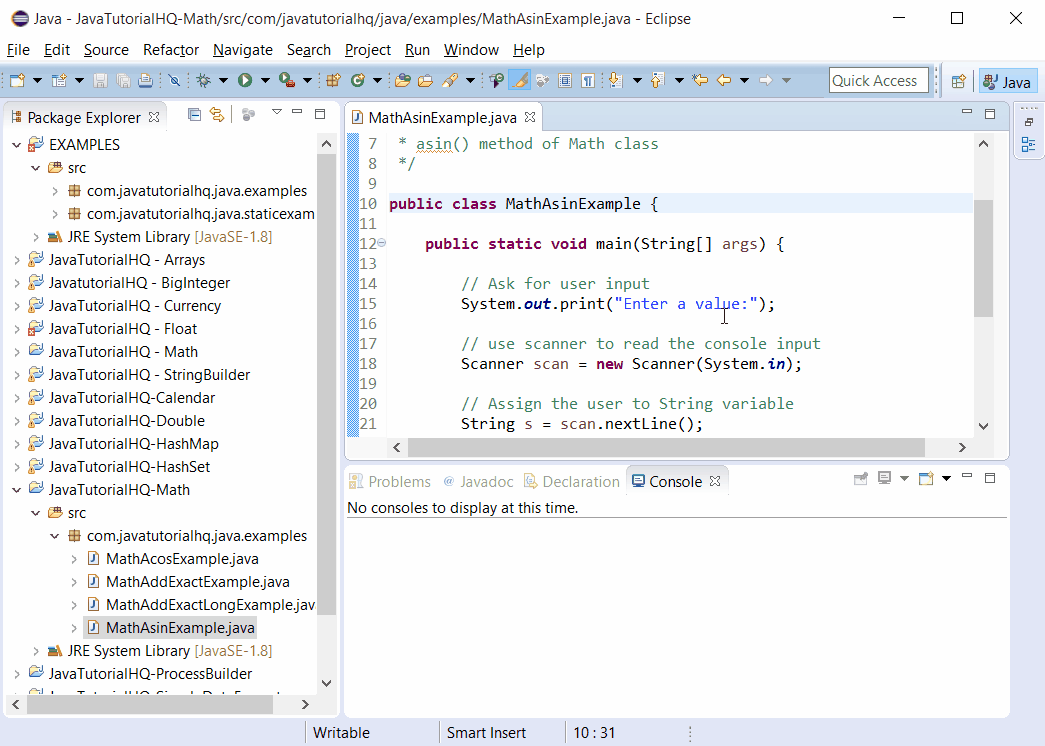Select the JavaTutorialHQ-ProcessBuilder project
1045x746 pixels.
point(150,674)
